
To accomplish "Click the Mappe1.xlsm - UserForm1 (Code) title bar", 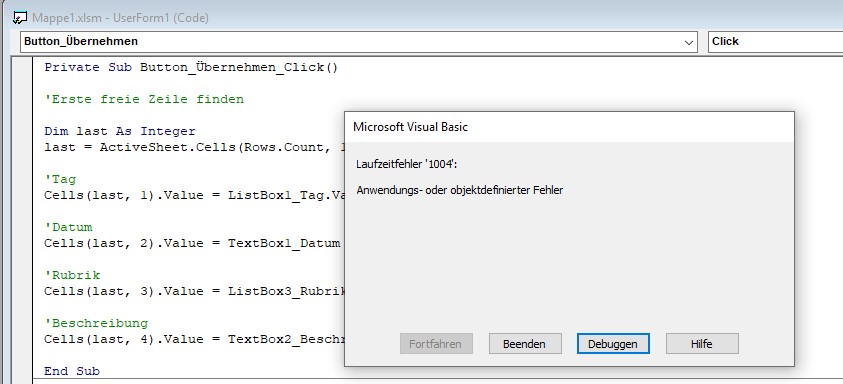I will (x=120, y=18).
